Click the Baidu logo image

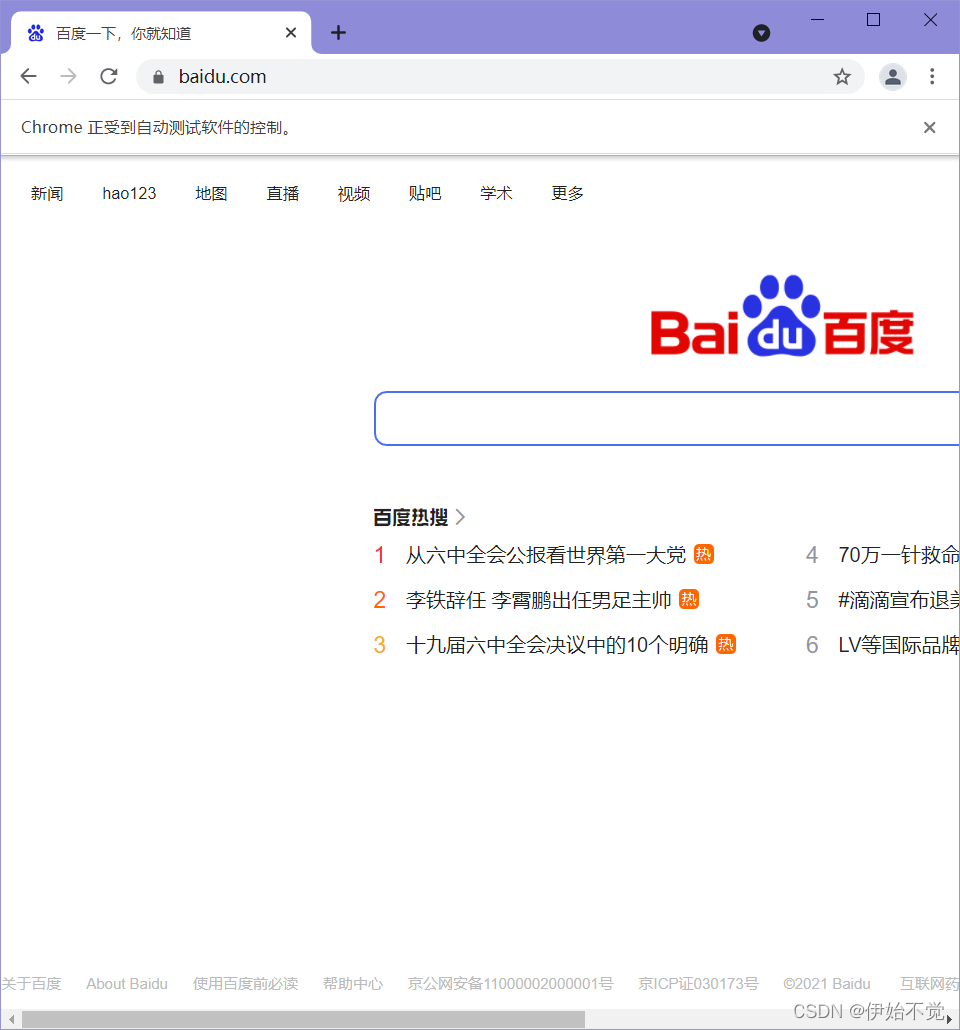tap(782, 316)
